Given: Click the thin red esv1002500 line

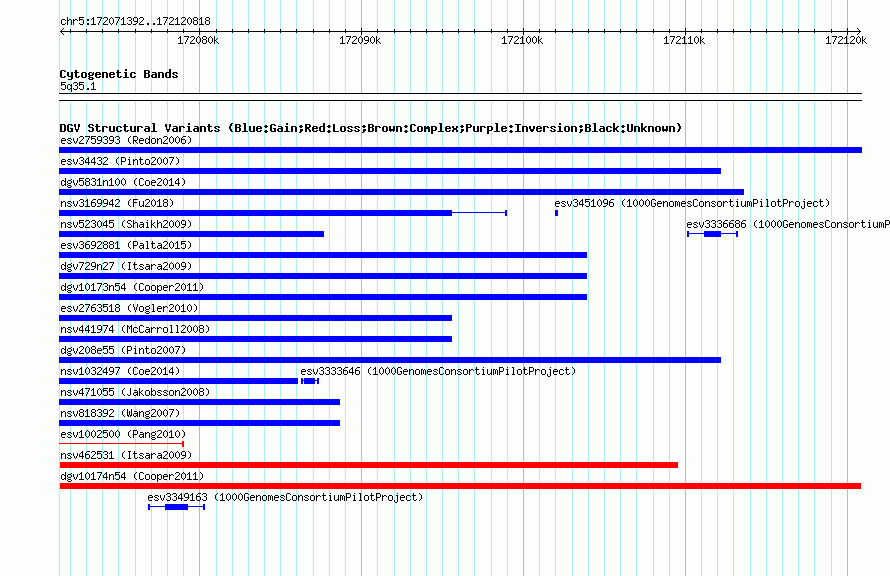Looking at the screenshot, I should coord(121,444).
